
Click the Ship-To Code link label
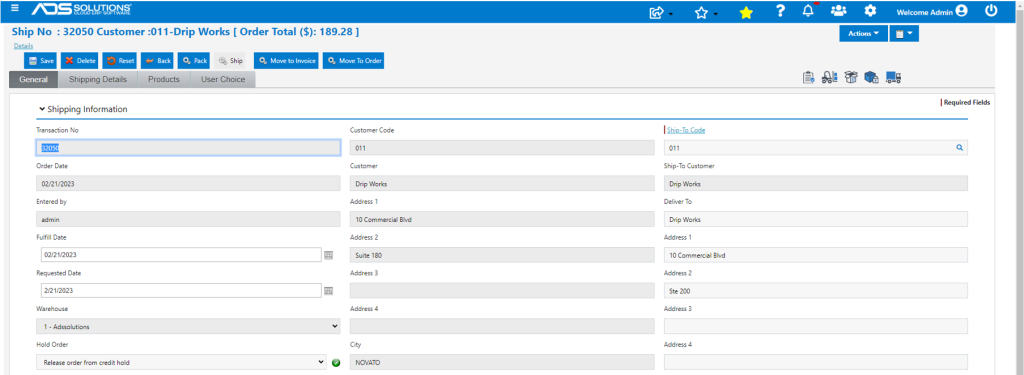pos(686,130)
